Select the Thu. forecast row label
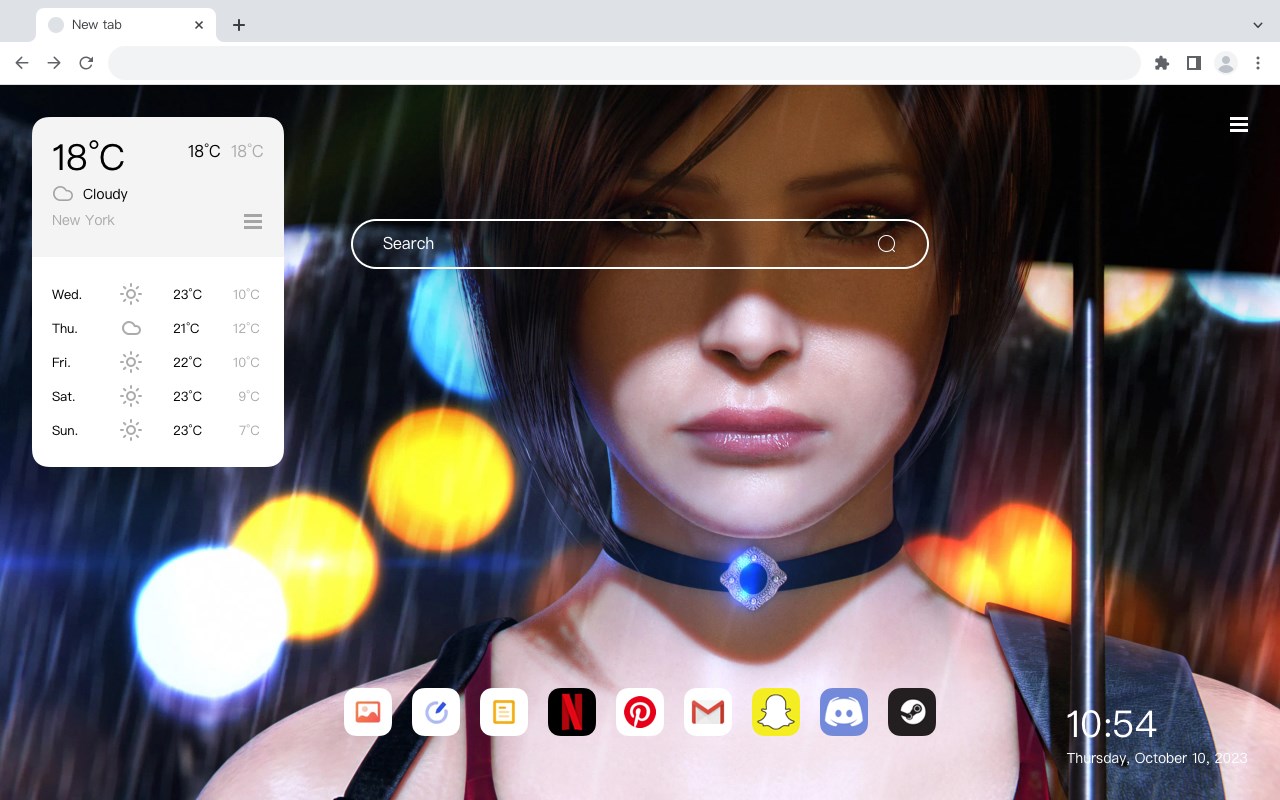The image size is (1280, 800). pos(65,329)
